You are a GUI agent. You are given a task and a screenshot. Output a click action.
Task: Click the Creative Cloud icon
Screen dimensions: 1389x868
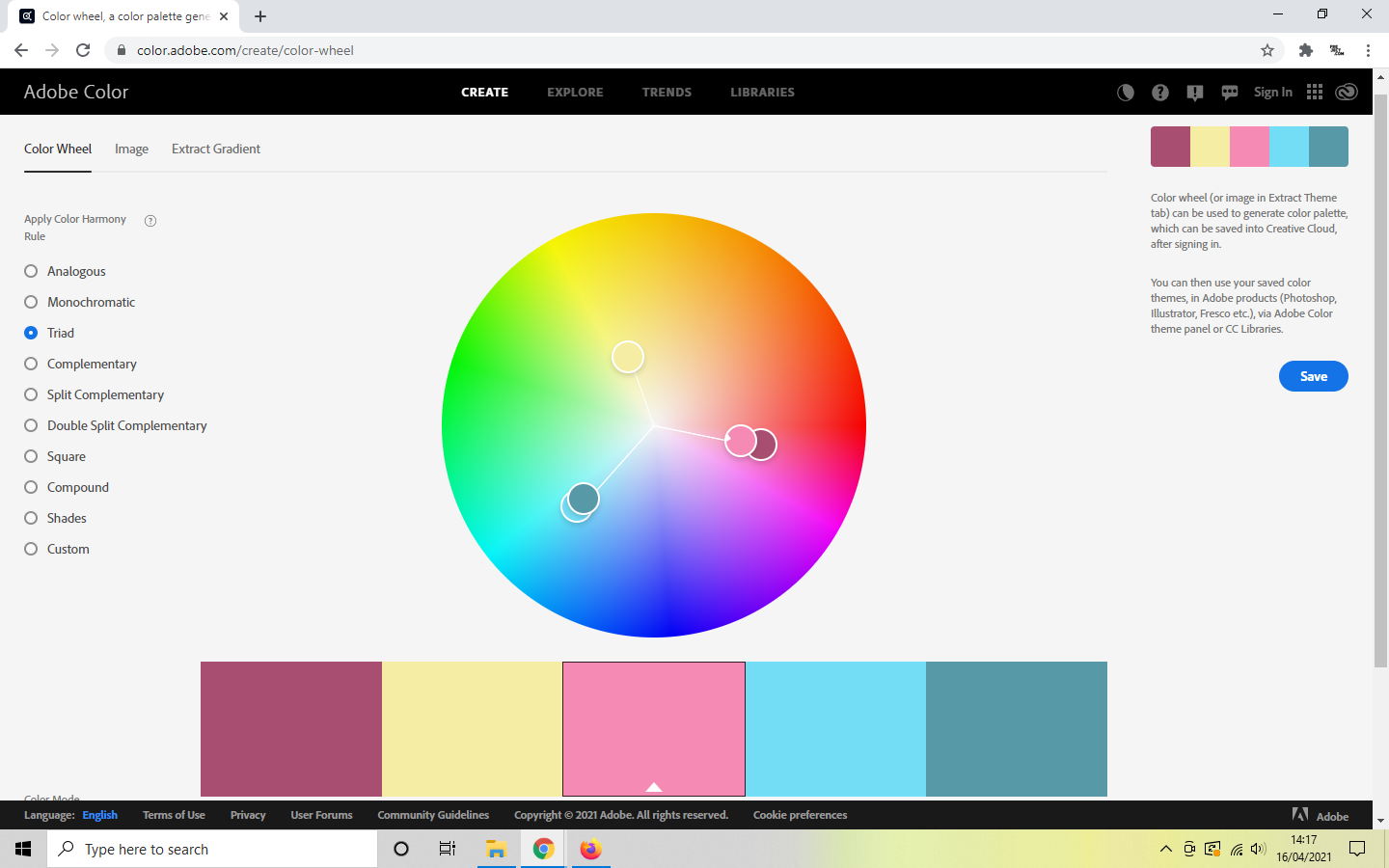[1347, 92]
